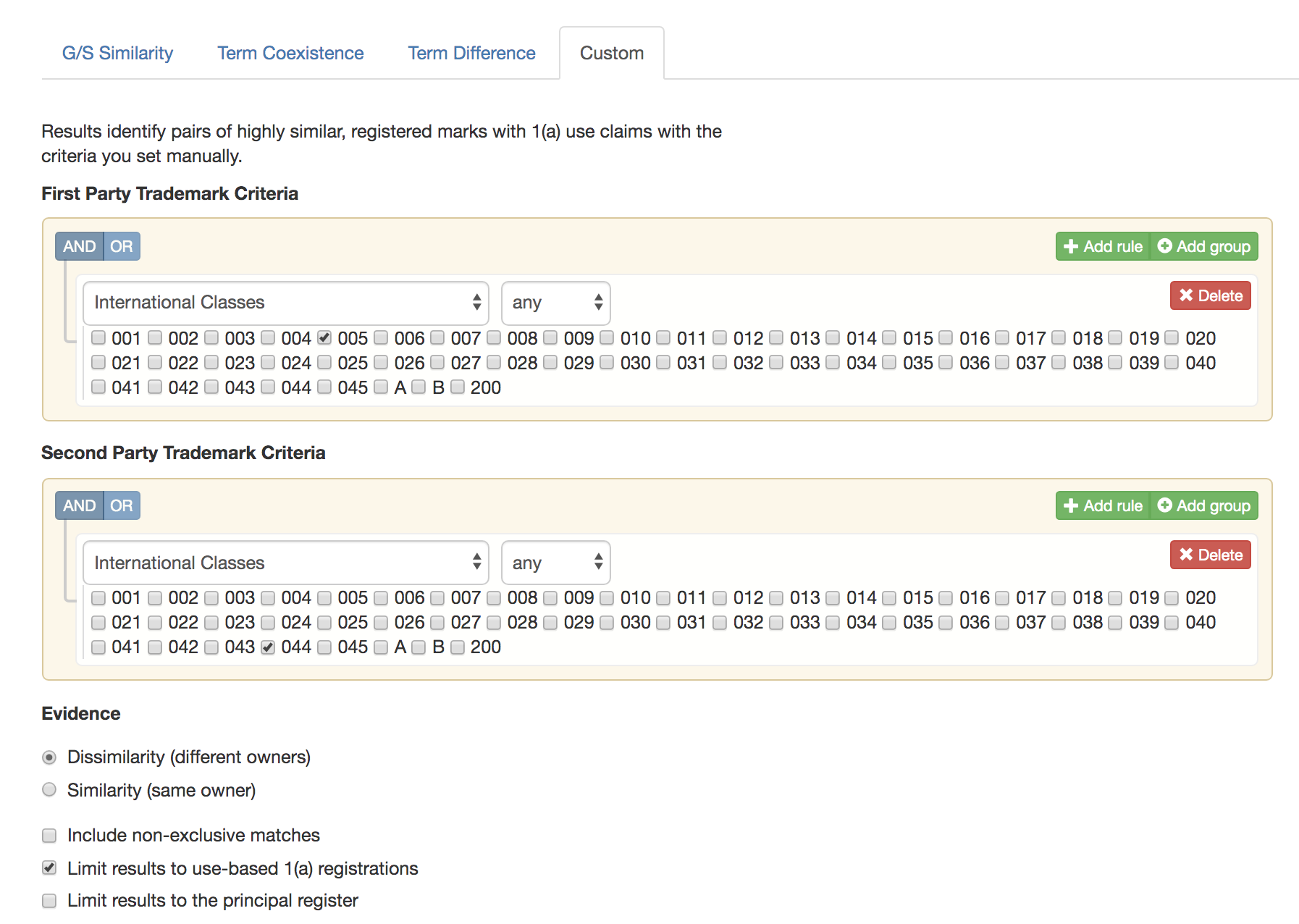Viewport: 1299px width, 924px height.
Task: Check Limit results to the principal register
Action: 49,901
